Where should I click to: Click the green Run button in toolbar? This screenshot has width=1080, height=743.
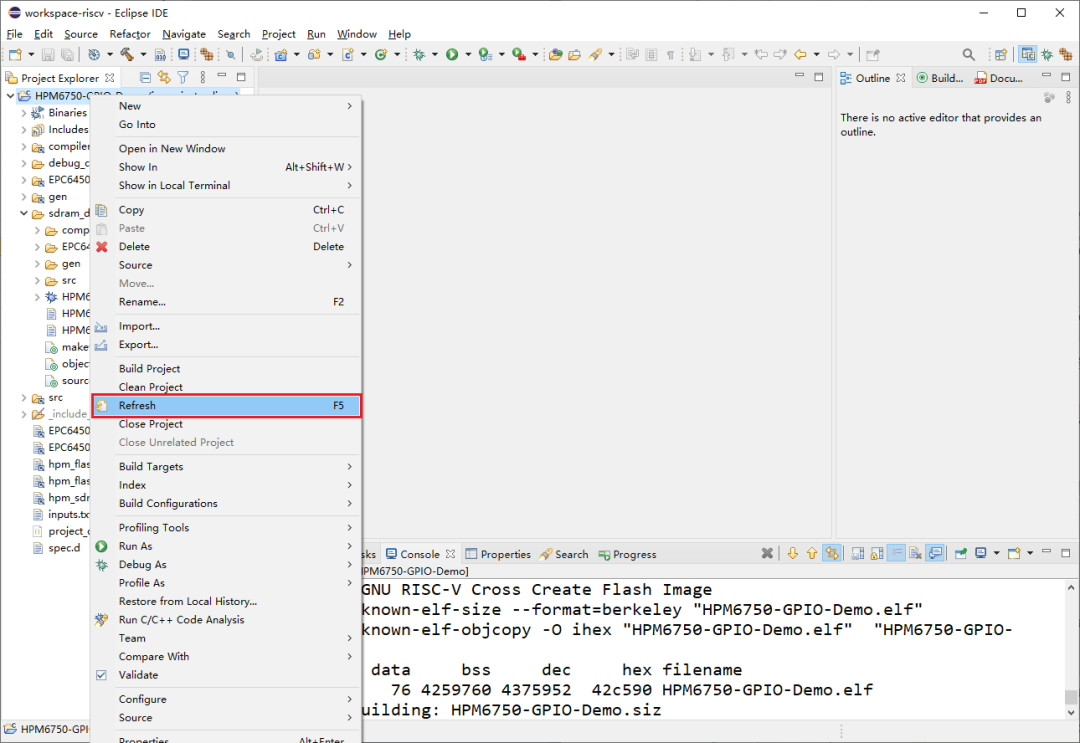[452, 54]
